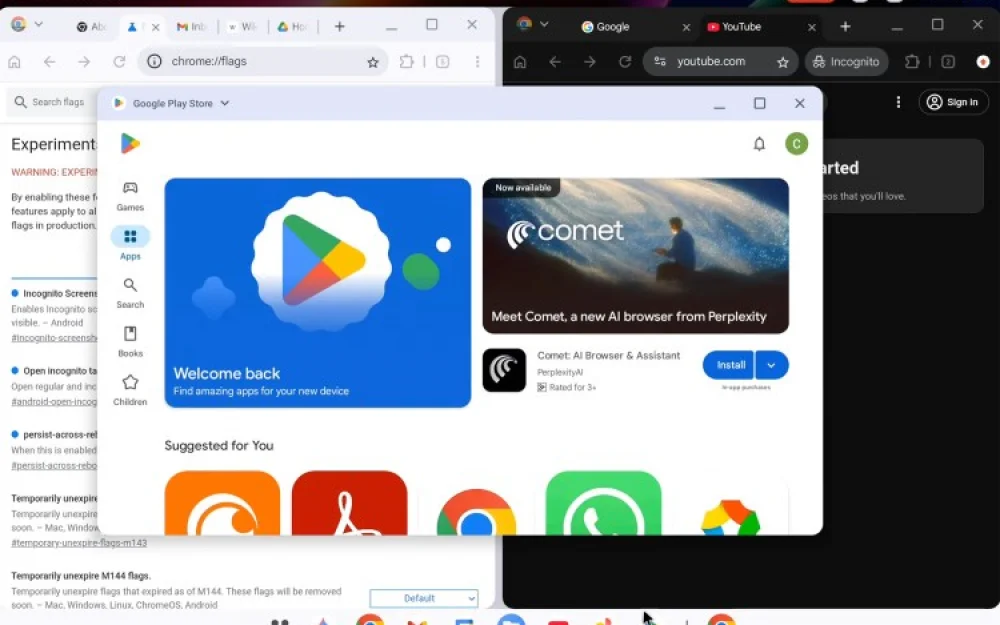Launch Chrome from the taskbar
Viewport: 1000px width, 625px height.
coord(371,619)
